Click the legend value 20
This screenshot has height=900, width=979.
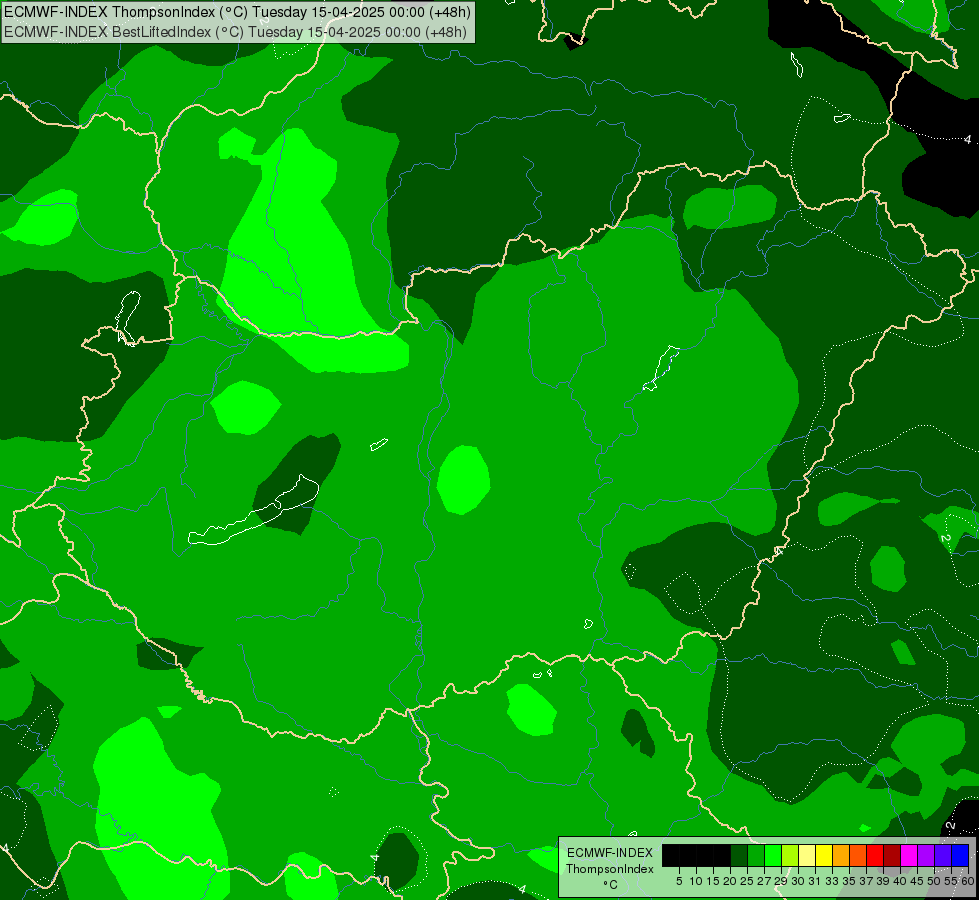tap(731, 881)
